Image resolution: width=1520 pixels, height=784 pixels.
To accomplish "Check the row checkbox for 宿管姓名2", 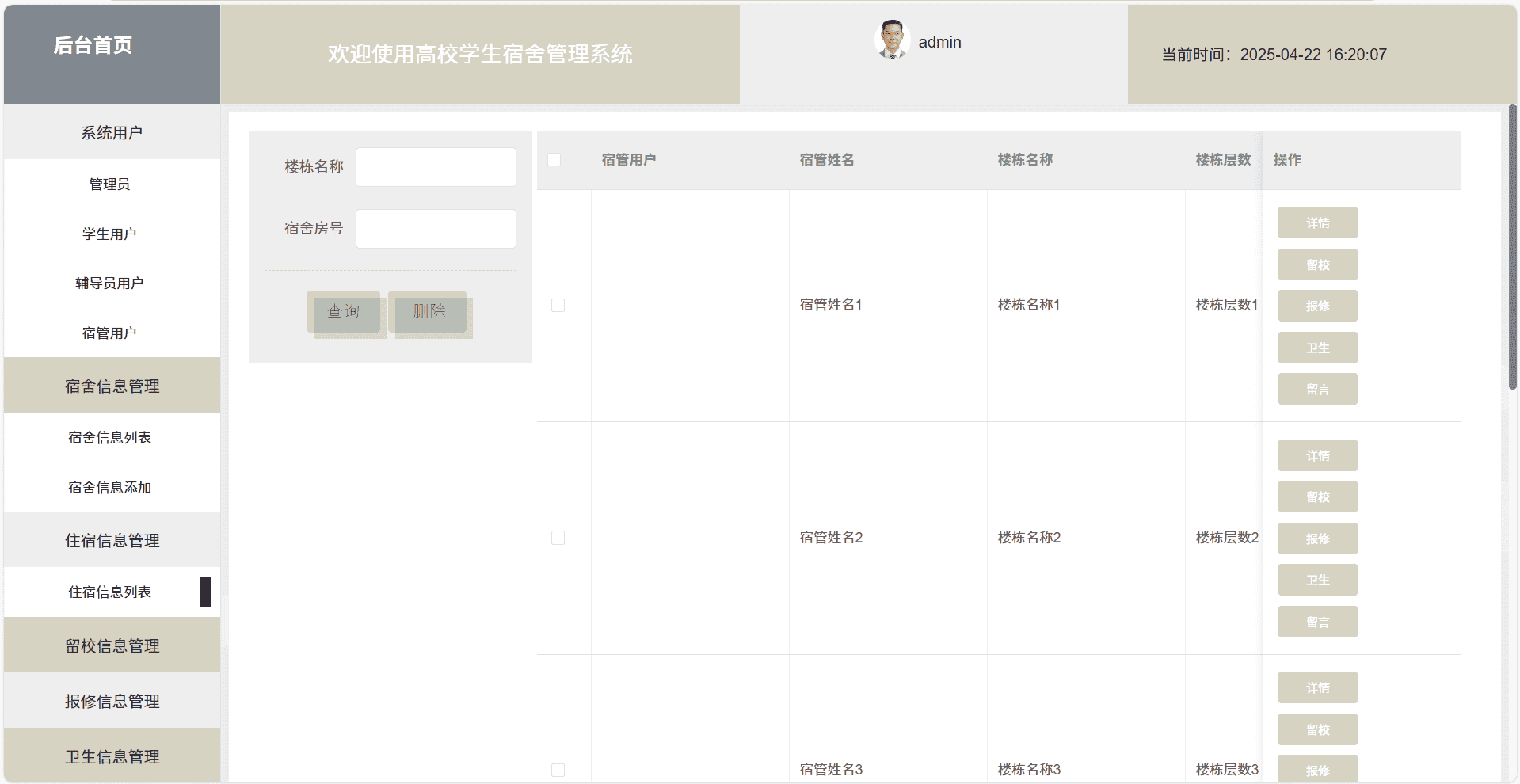I will pyautogui.click(x=558, y=538).
